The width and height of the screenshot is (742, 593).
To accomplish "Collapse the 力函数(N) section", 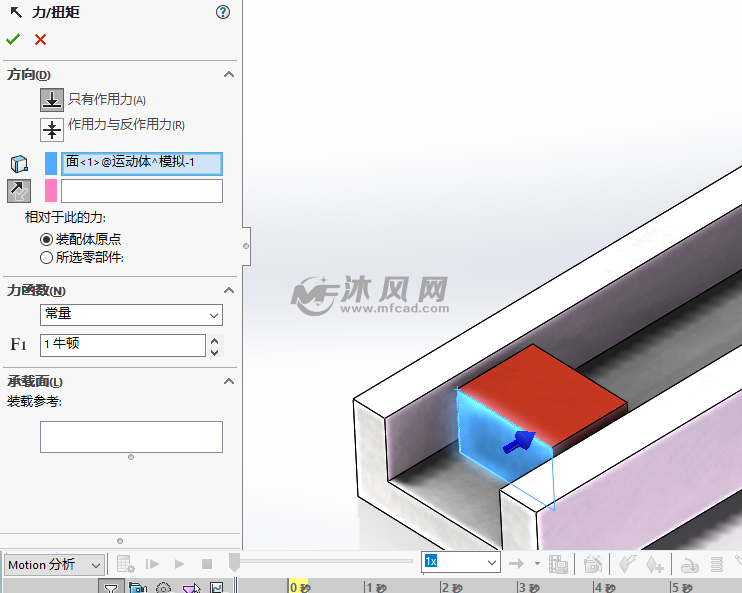I will pos(229,290).
